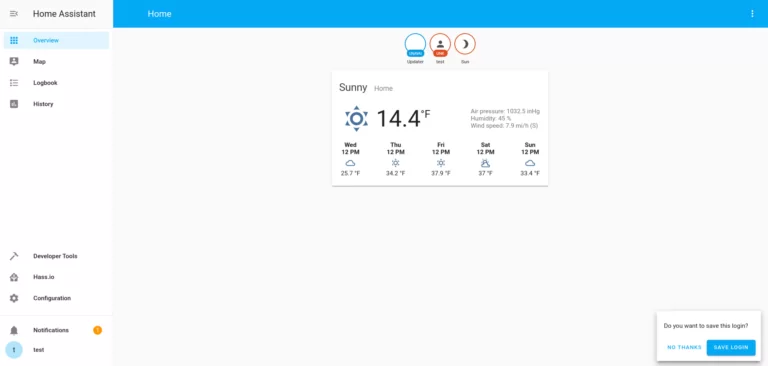The image size is (768, 366).
Task: Open the Notifications panel
Action: [56, 330]
